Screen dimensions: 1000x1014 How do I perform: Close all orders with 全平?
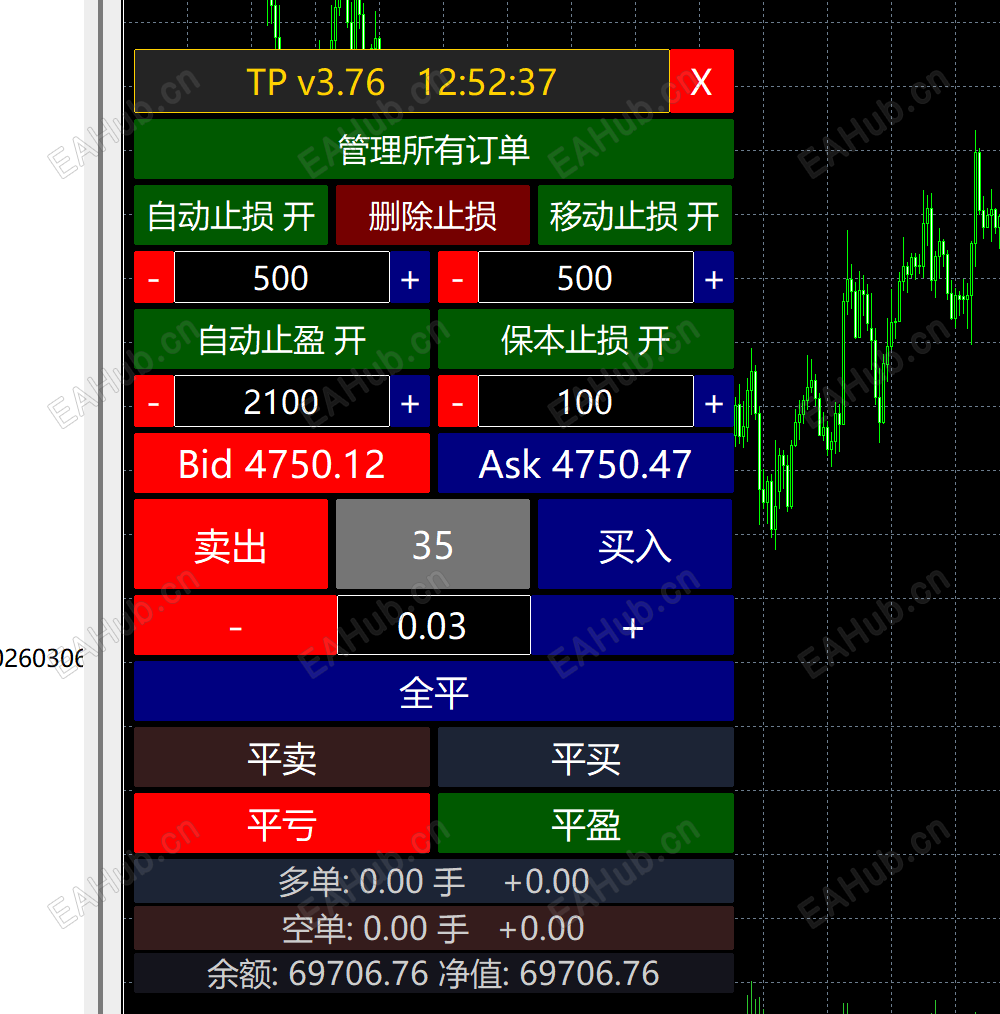pyautogui.click(x=432, y=691)
